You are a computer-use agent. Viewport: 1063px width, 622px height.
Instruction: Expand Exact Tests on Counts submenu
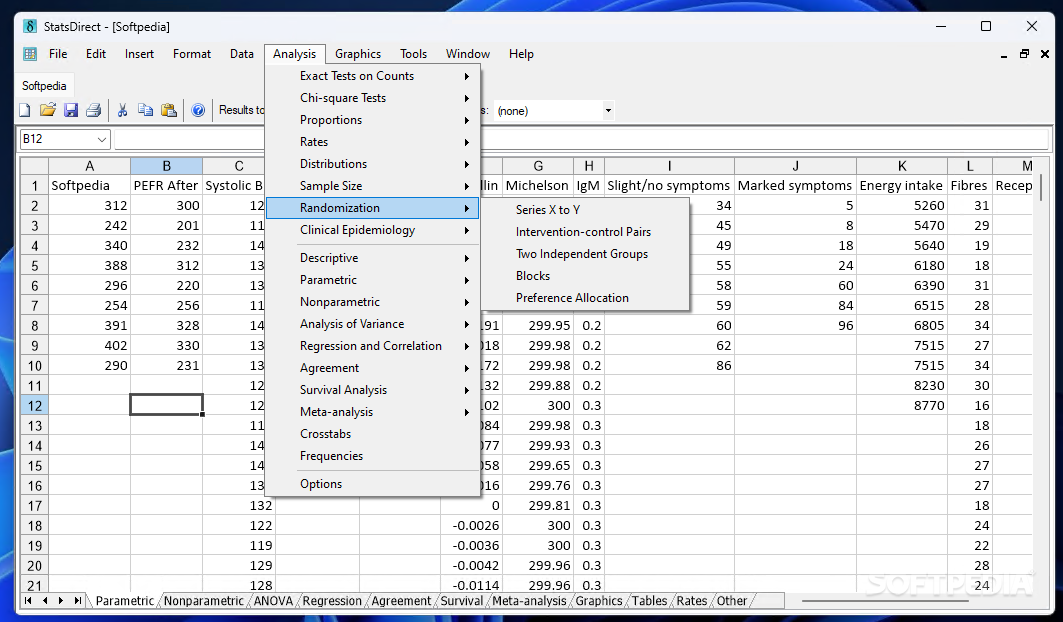click(372, 76)
